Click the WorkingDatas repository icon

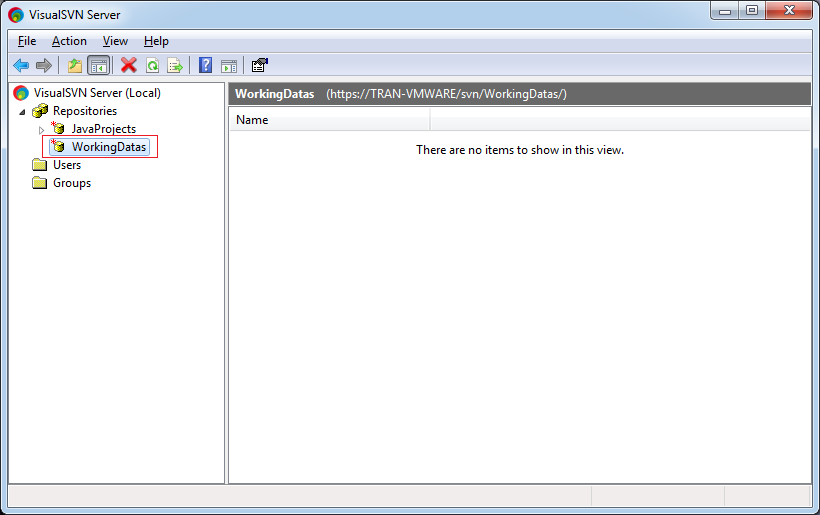click(x=58, y=146)
